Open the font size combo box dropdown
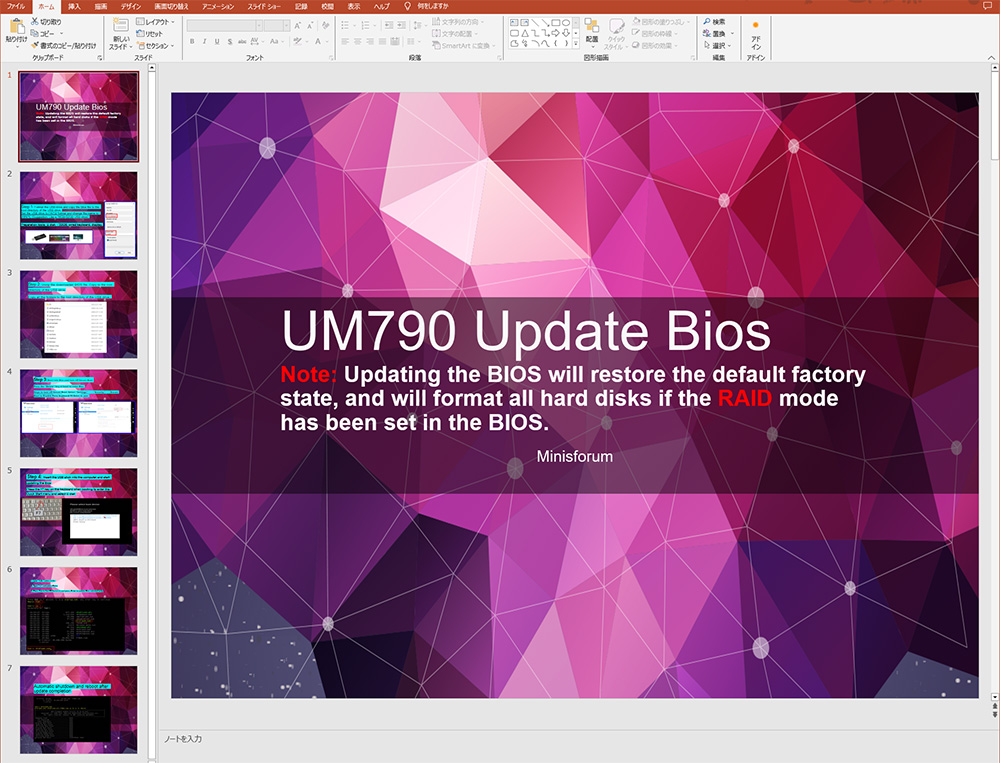The height and width of the screenshot is (763, 1000). (286, 26)
